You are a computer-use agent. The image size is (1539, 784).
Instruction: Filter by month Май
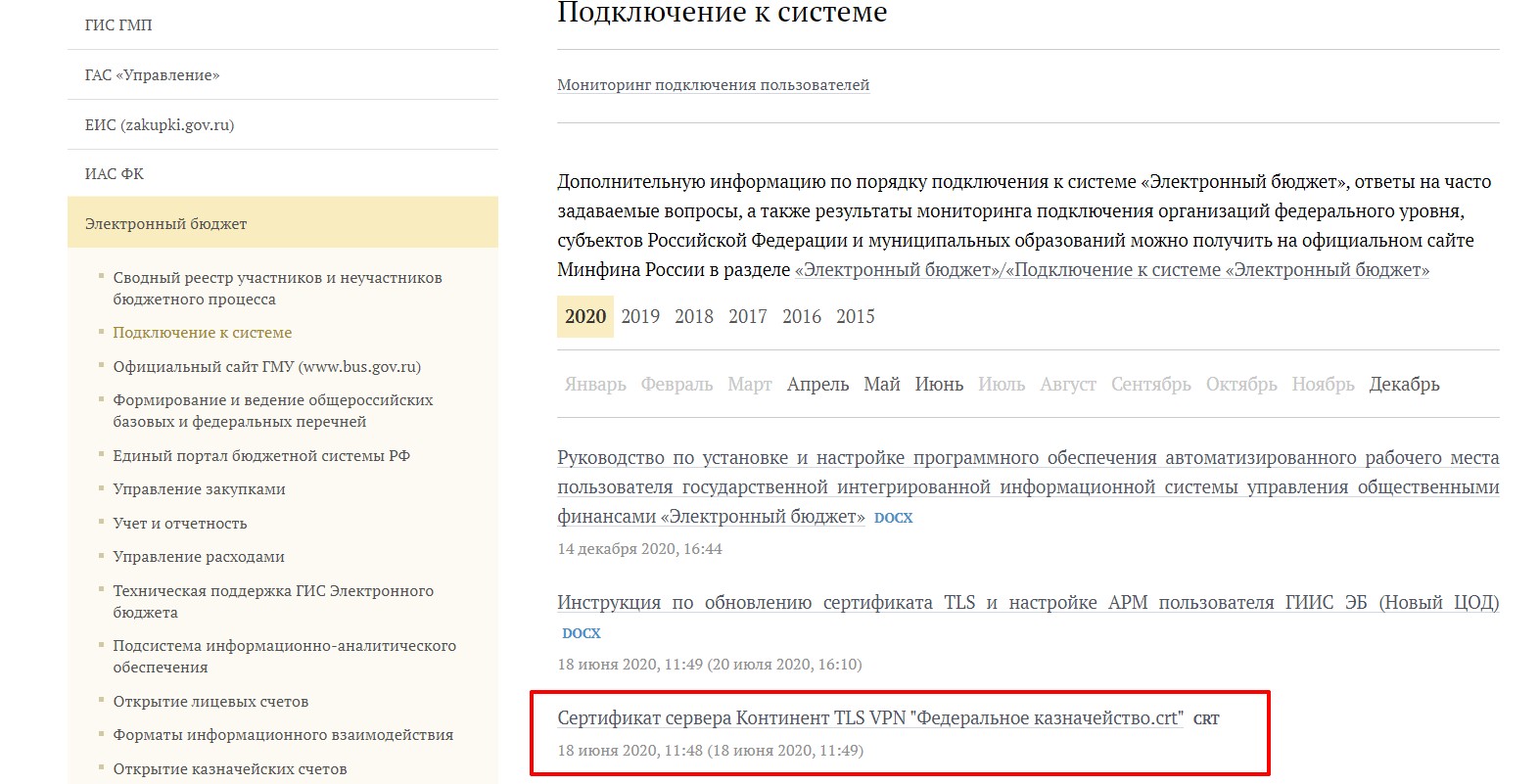click(882, 384)
